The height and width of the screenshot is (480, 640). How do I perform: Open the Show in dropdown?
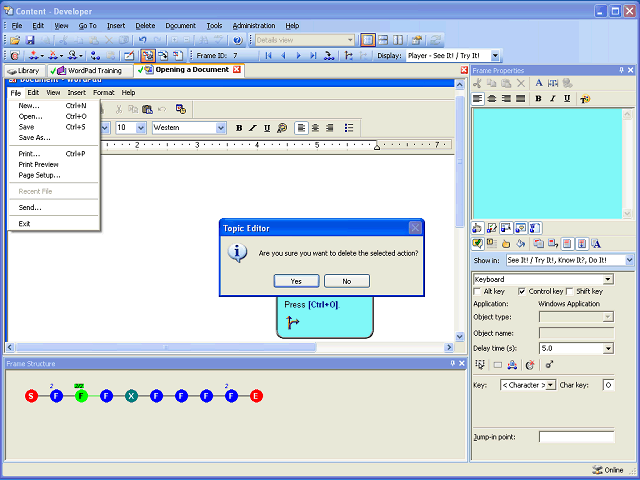629,260
